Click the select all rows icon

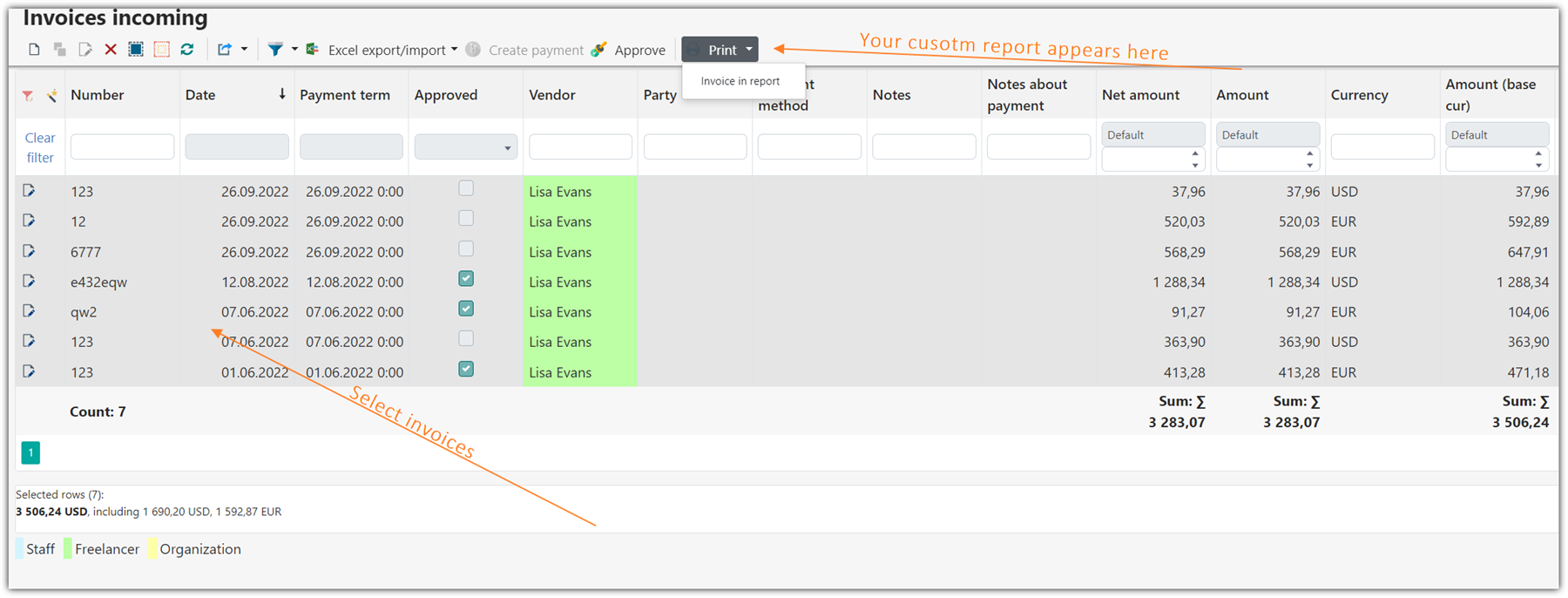136,50
